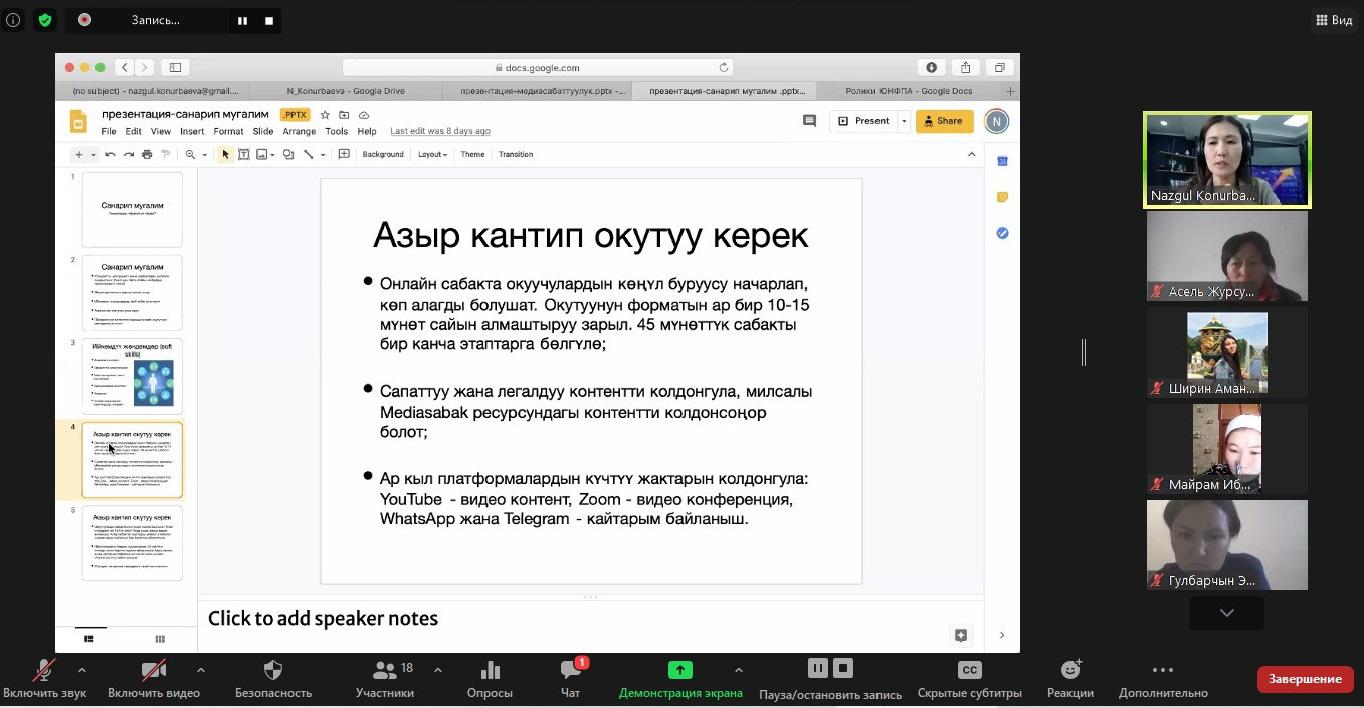Click the green Демонстрация экрана share icon
The image size is (1364, 708).
(680, 670)
